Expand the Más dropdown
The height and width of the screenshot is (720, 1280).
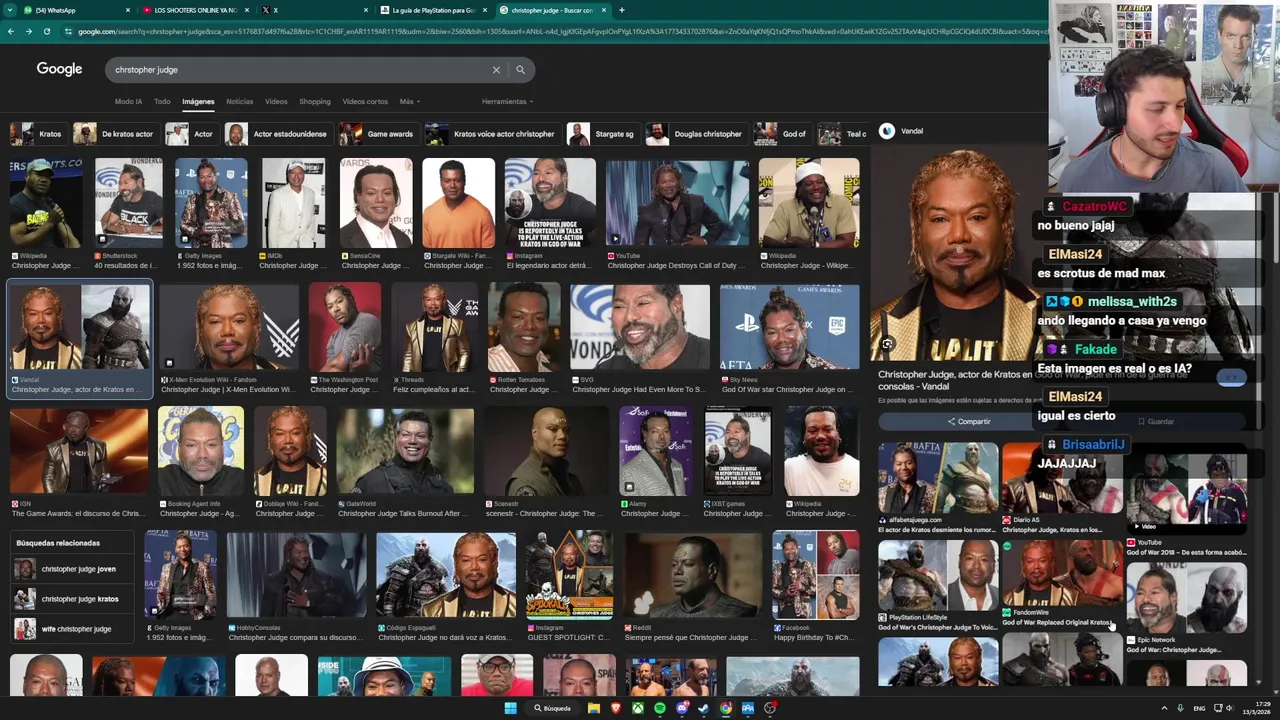[x=409, y=101]
